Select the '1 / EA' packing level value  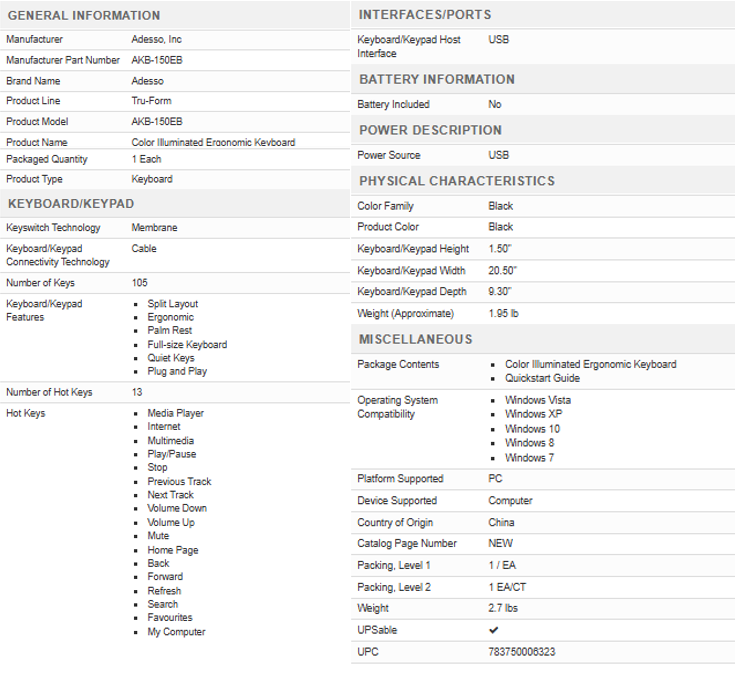click(502, 565)
